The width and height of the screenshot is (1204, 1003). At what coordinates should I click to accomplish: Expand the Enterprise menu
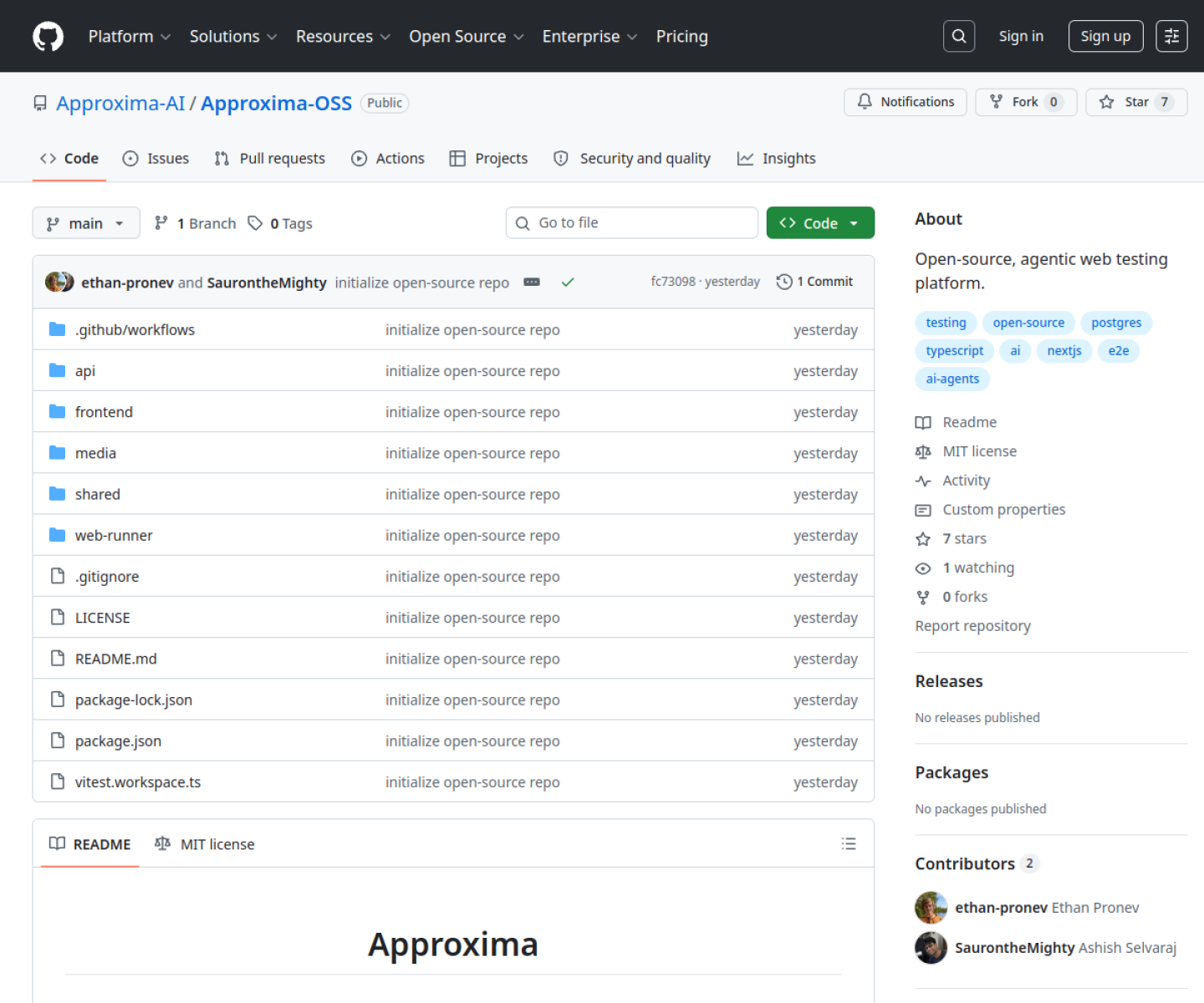click(589, 37)
